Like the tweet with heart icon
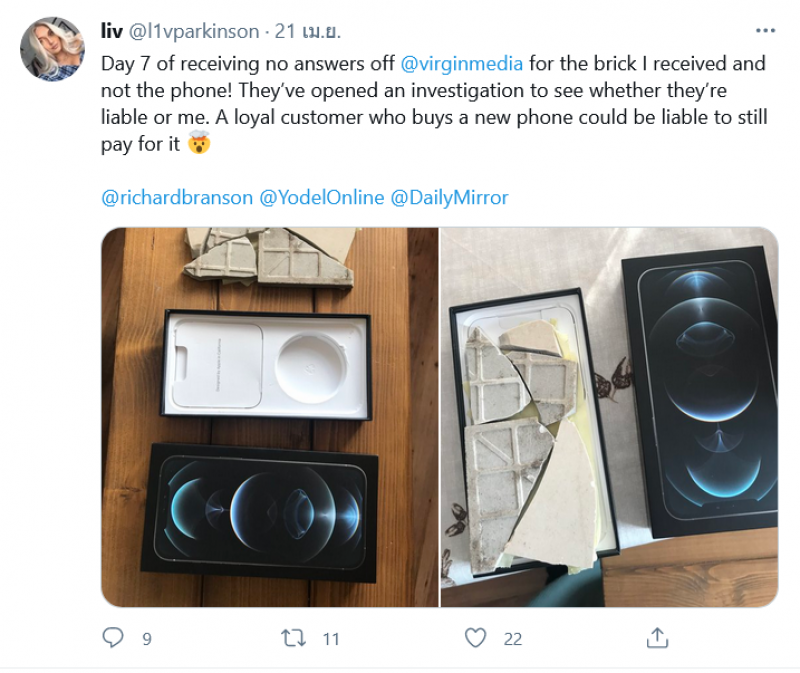The image size is (800, 673). point(476,637)
